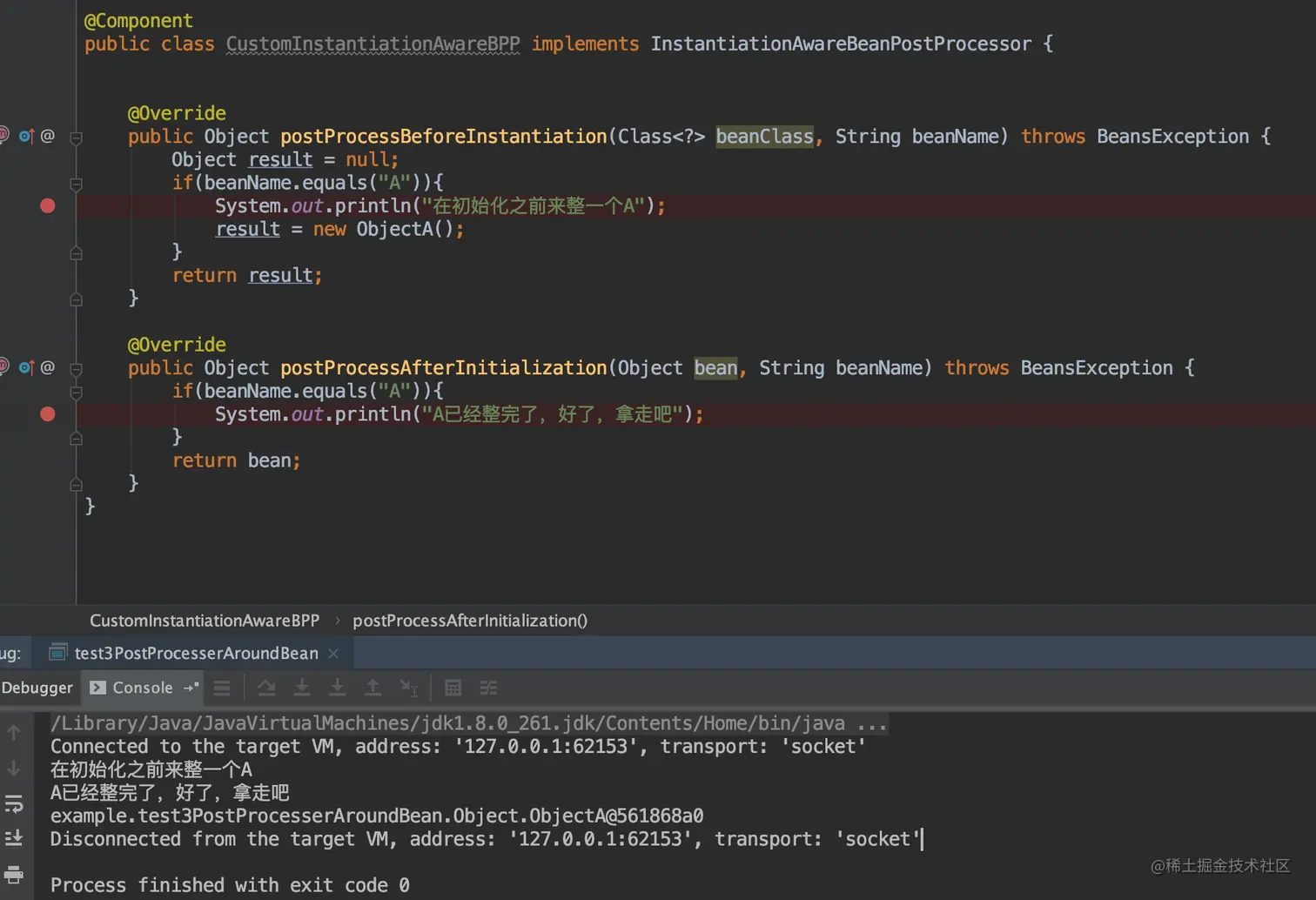
Task: Collapse the postProcessAfterInitialization method fold marker
Action: (x=77, y=368)
